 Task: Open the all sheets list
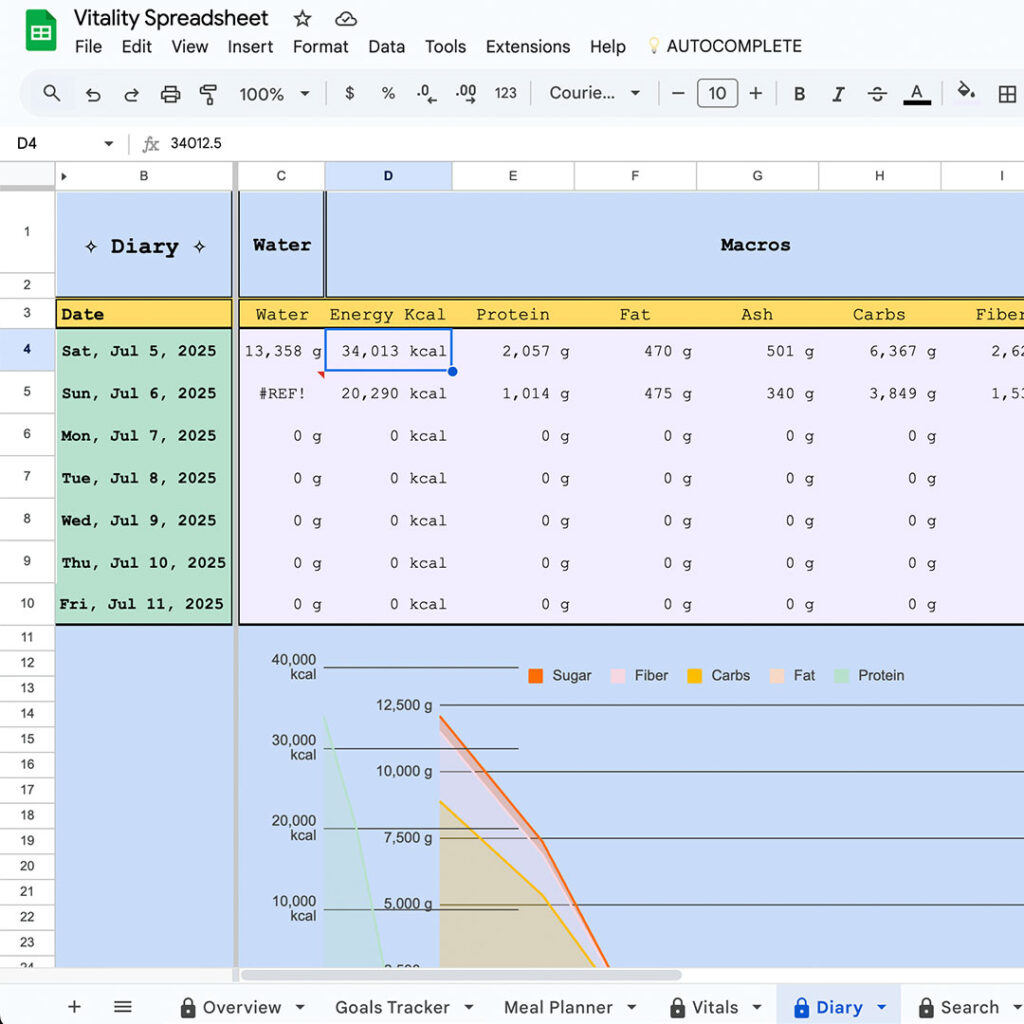(x=123, y=1006)
